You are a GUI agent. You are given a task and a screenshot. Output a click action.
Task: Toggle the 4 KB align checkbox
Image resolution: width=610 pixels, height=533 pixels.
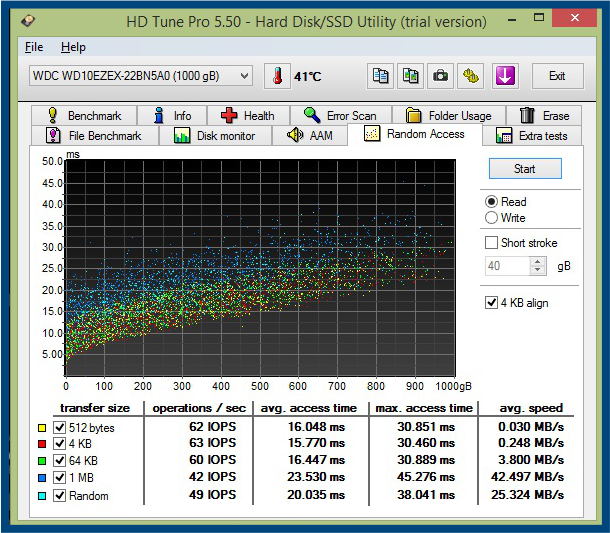click(x=491, y=302)
